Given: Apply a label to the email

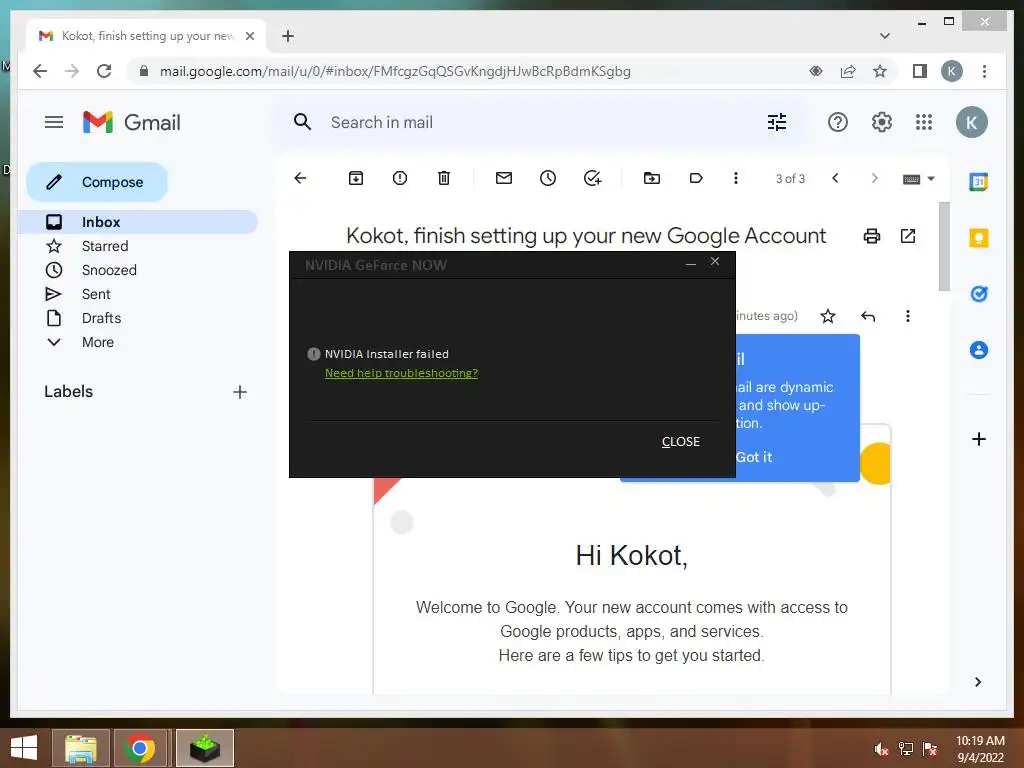Looking at the screenshot, I should (696, 178).
